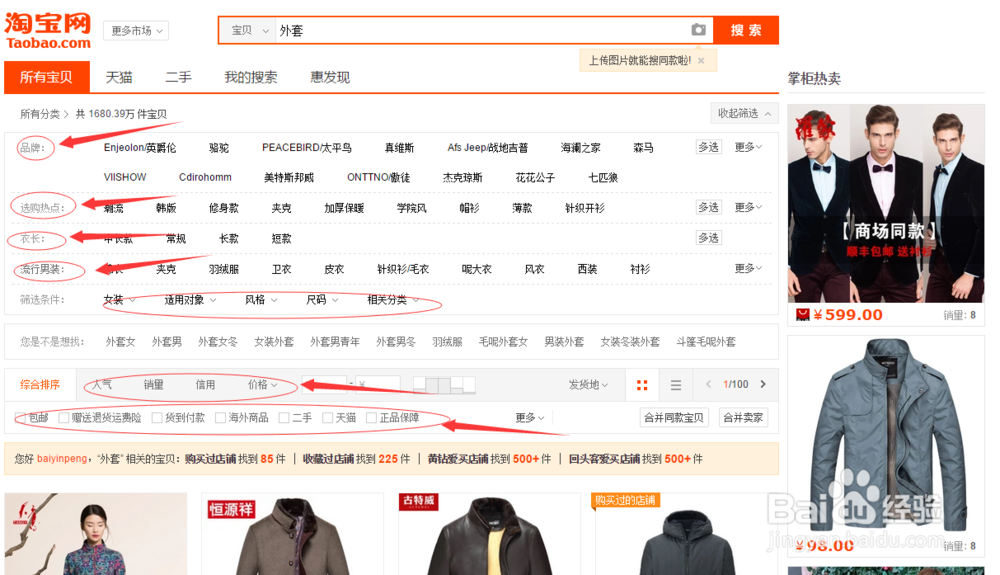Check the 正品保障 checkbox
1000x575 pixels.
coord(371,418)
